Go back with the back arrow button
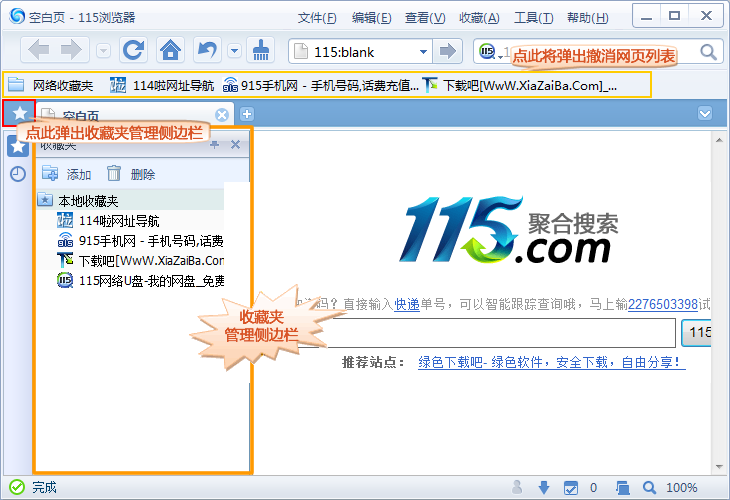 point(39,50)
